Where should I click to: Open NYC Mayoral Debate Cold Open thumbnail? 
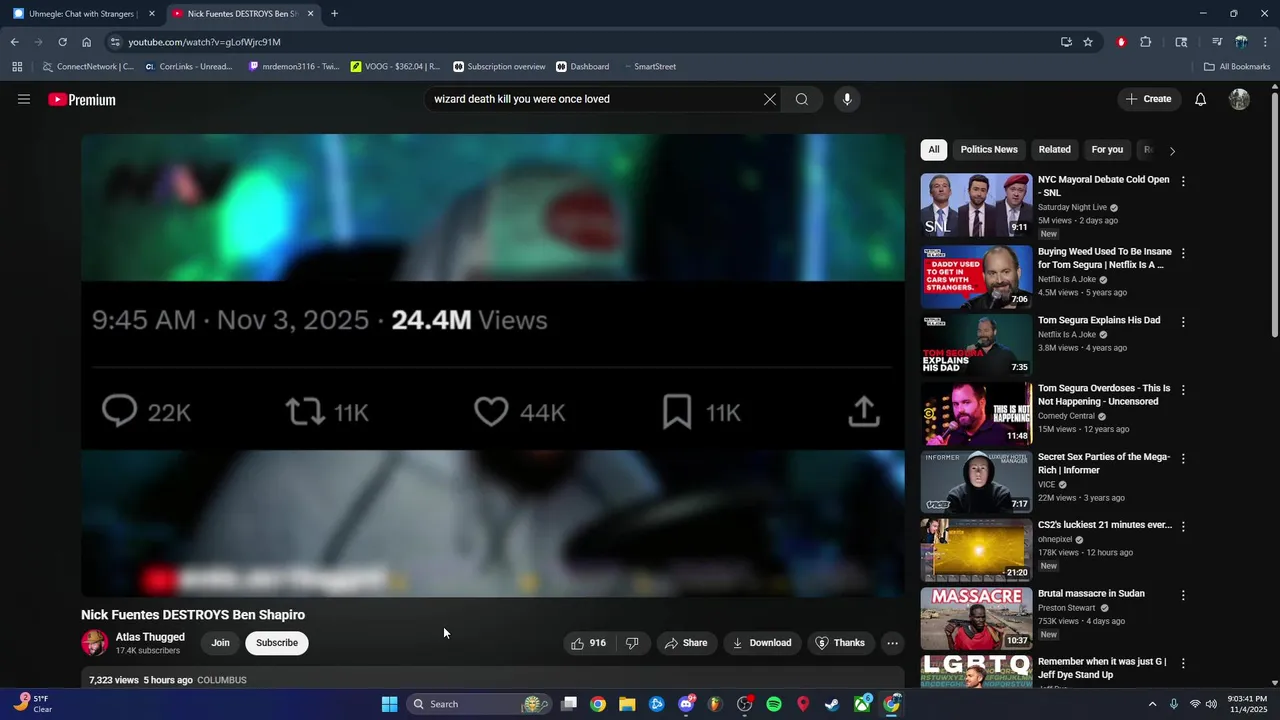976,205
